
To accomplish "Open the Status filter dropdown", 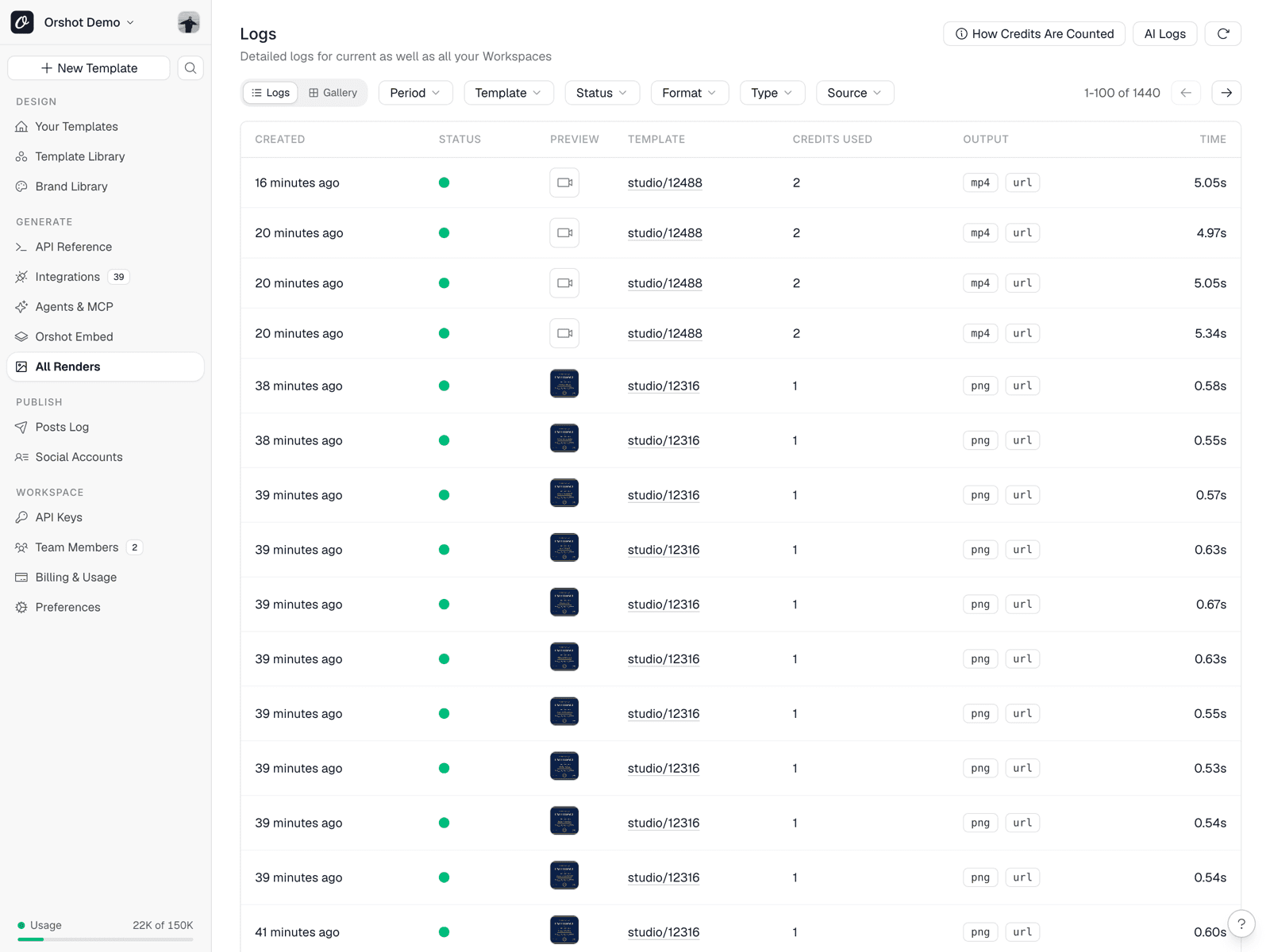I will point(602,93).
